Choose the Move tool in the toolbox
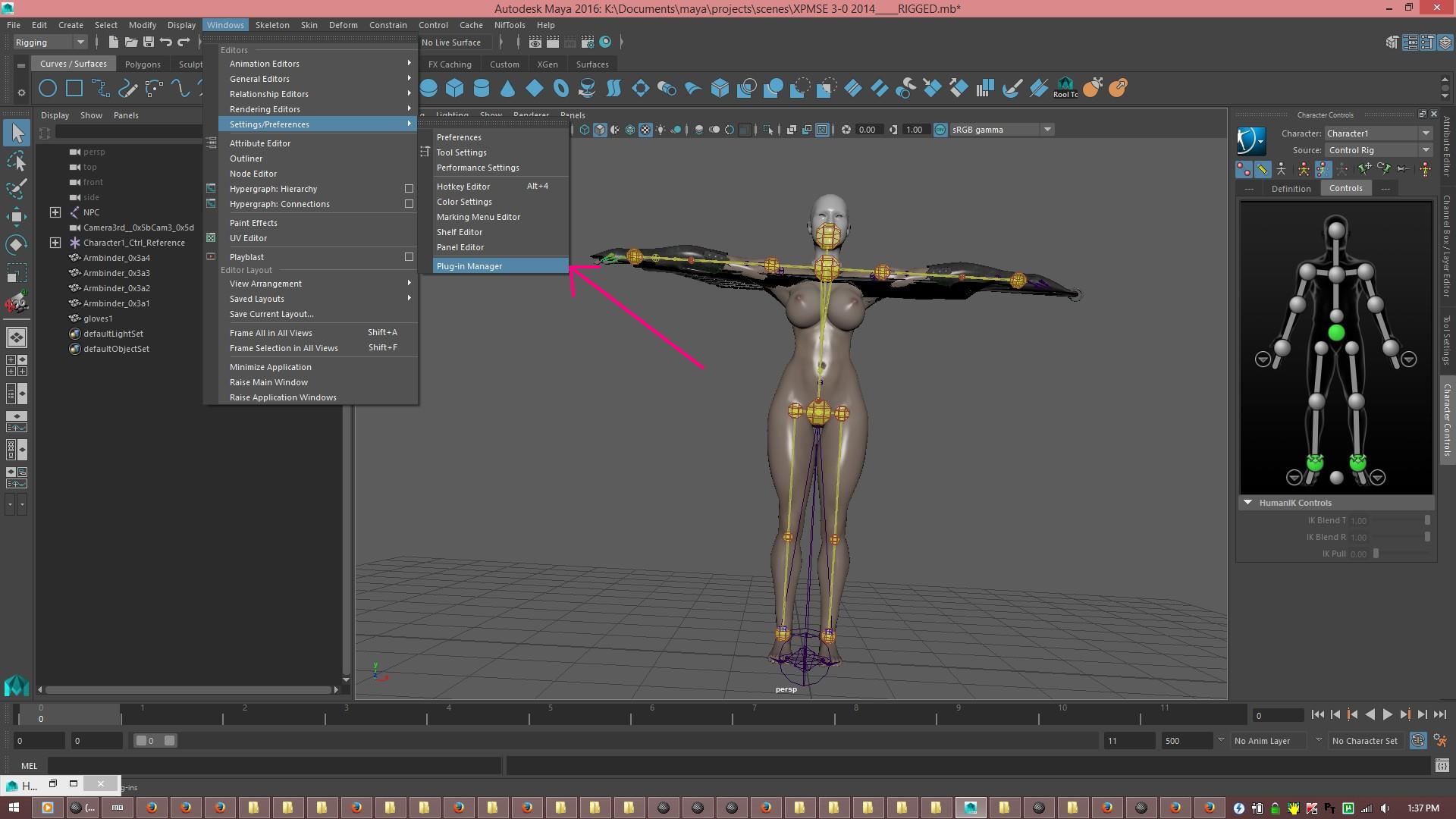The image size is (1456, 819). [17, 216]
